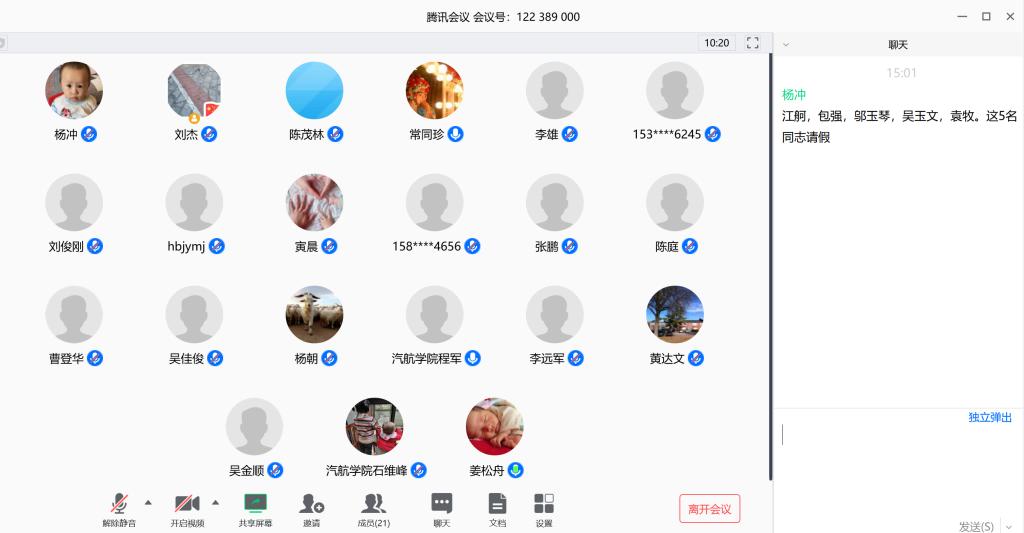Click the 独立弹出 pop-out link
Screen dimensions: 1024x533
[989, 417]
